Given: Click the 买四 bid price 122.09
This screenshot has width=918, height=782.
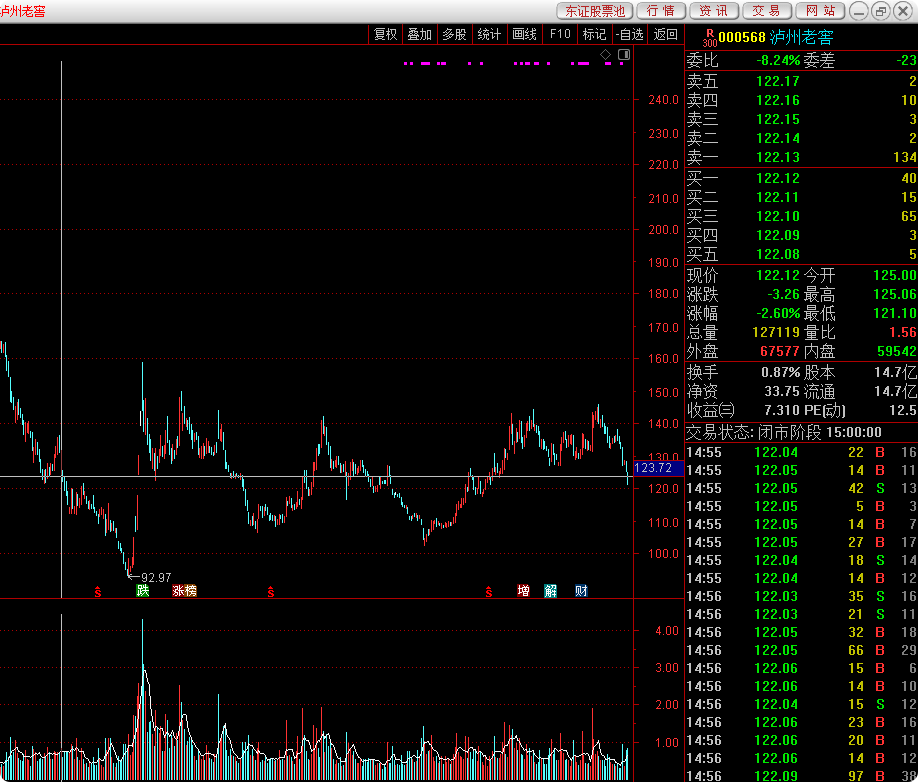Looking at the screenshot, I should coord(777,235).
